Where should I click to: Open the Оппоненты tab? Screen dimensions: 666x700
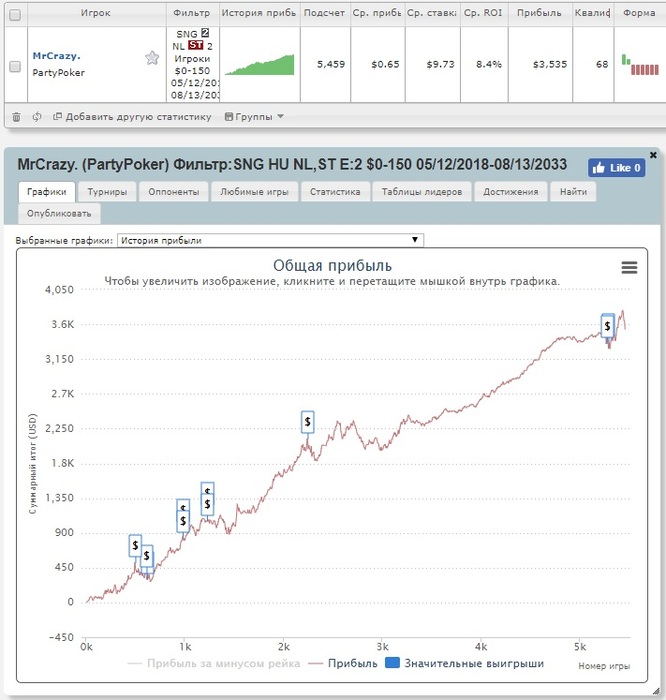[x=174, y=192]
